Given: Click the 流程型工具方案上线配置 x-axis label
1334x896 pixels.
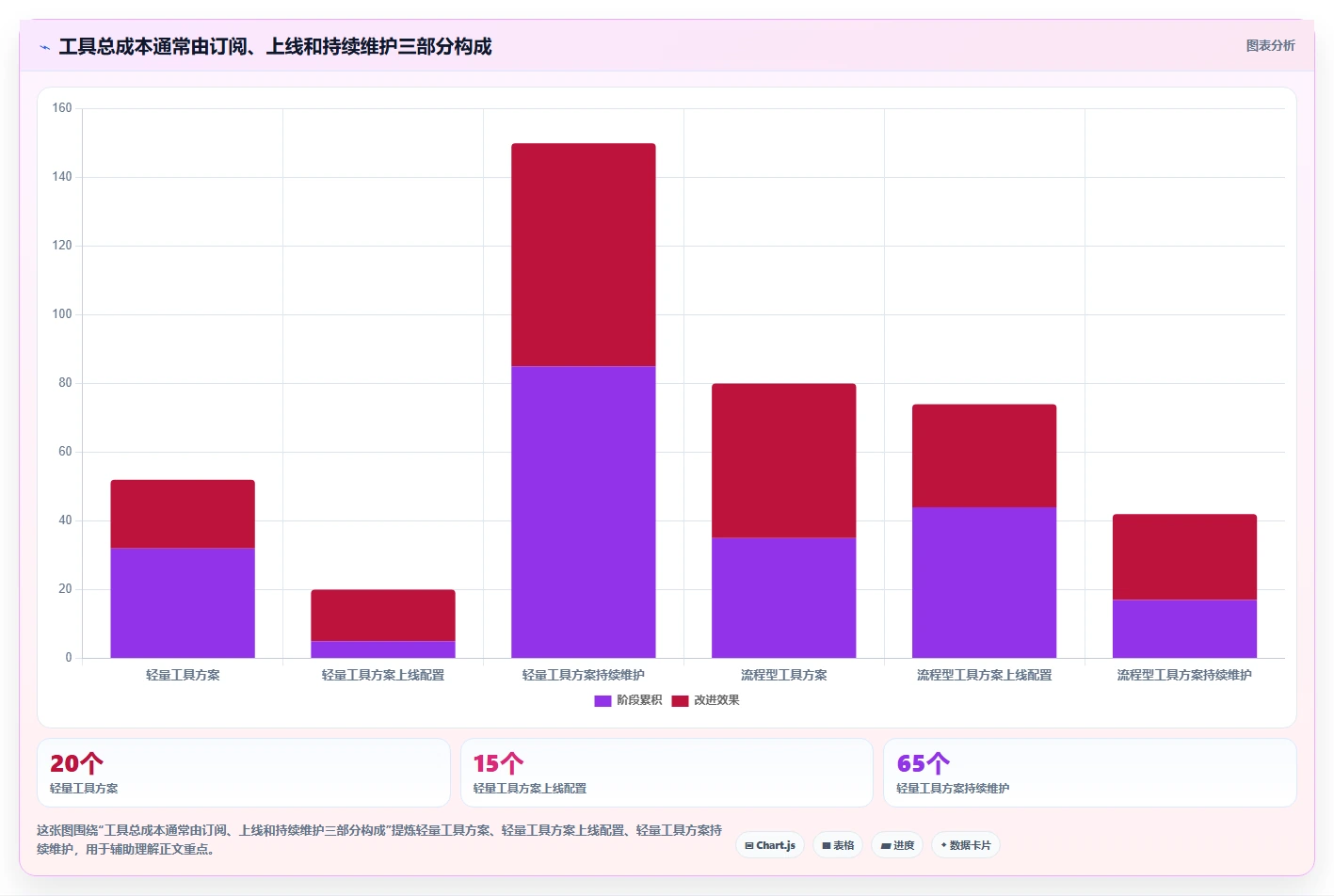Looking at the screenshot, I should pos(985,675).
